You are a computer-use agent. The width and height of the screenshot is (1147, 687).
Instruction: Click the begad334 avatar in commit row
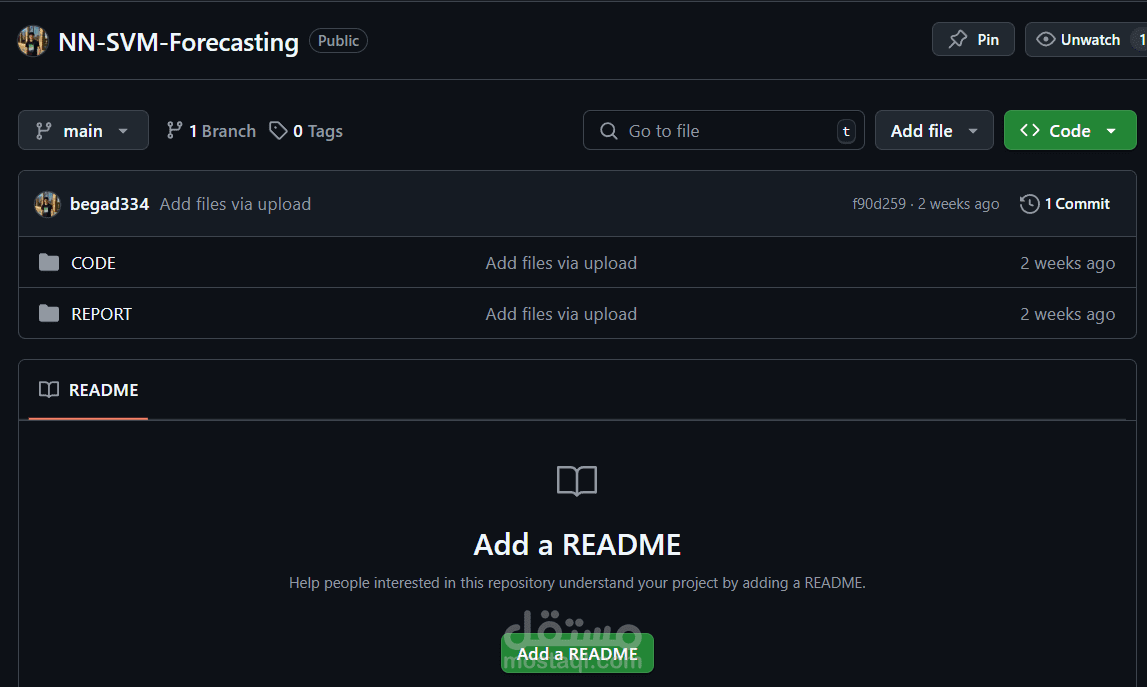click(48, 204)
